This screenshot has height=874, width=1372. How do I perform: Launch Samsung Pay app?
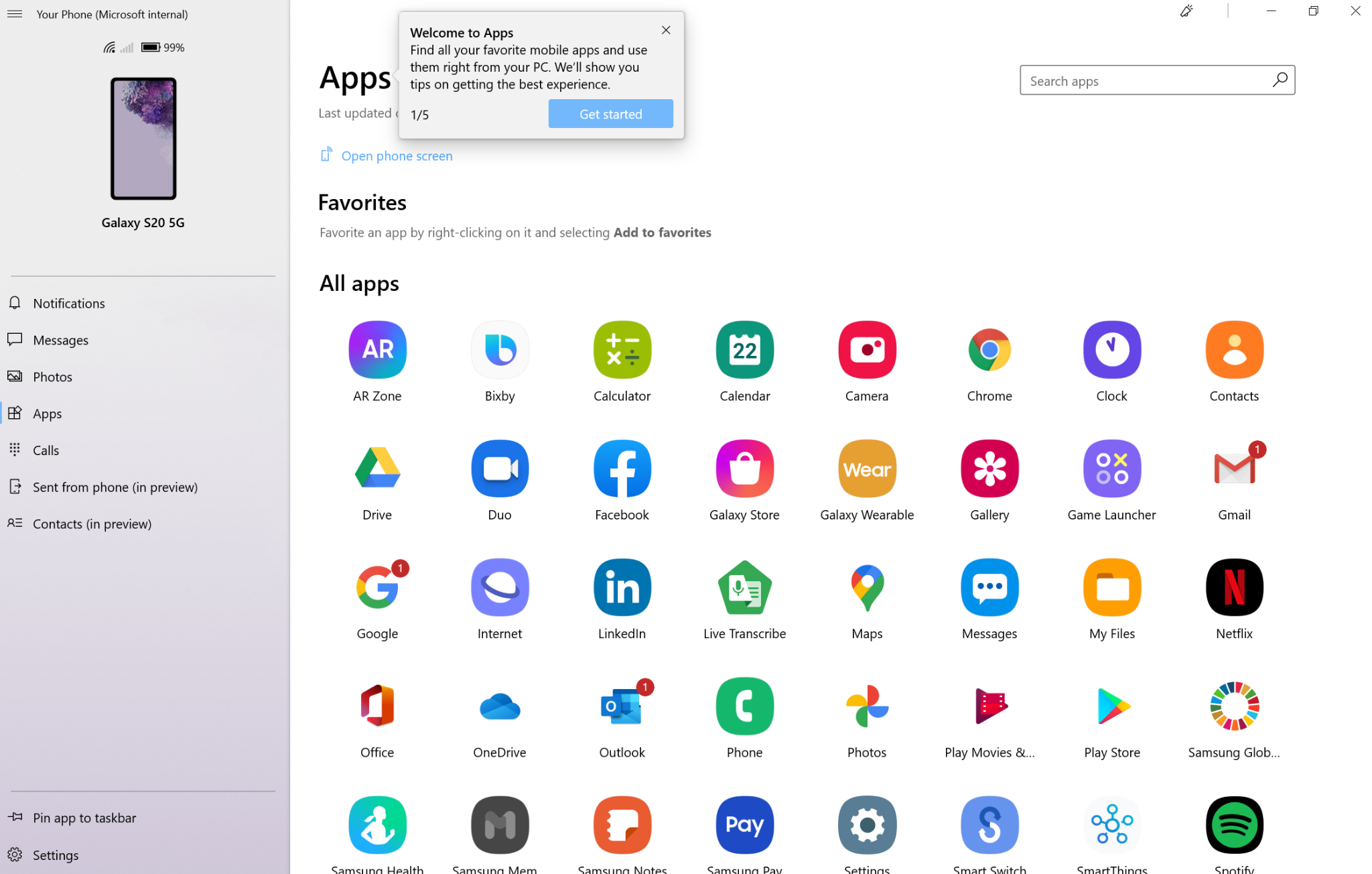pos(744,825)
